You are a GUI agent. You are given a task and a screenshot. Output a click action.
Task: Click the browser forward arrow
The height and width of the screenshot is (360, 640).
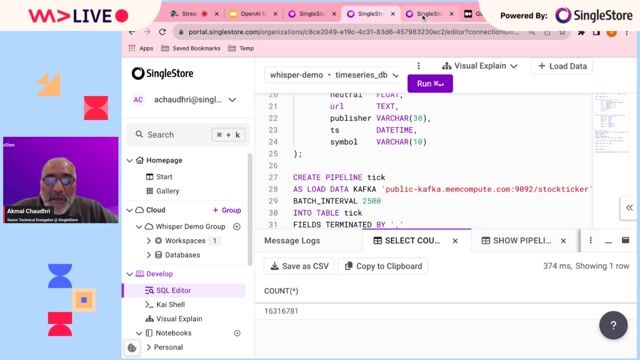point(147,32)
